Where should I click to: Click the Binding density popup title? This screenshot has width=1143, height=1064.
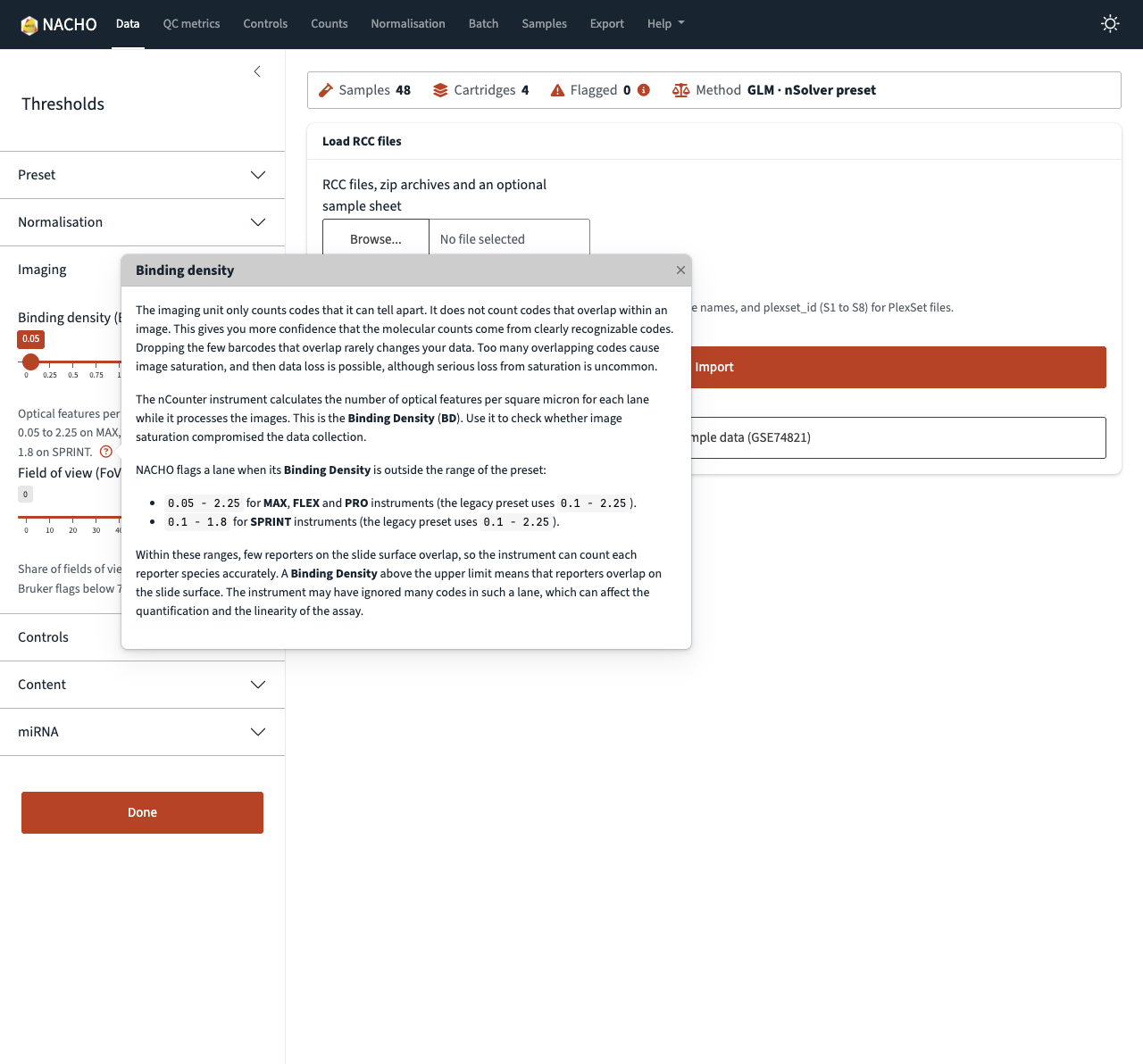[185, 270]
